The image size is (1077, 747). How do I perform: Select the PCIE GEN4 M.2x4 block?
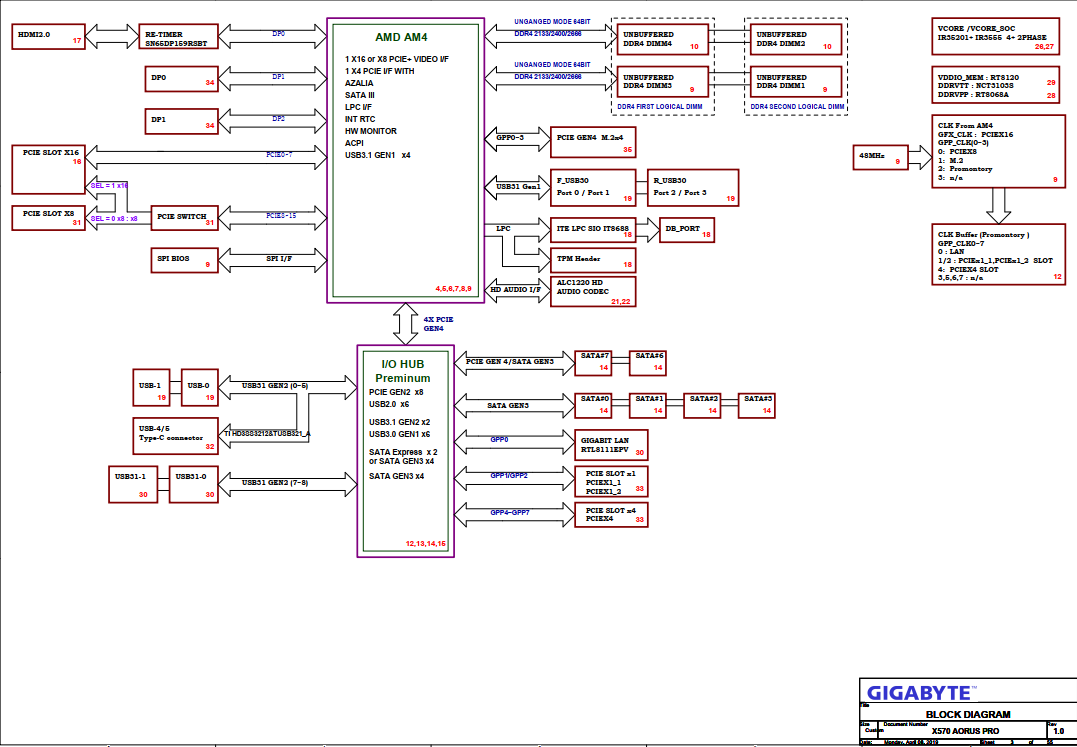(593, 141)
